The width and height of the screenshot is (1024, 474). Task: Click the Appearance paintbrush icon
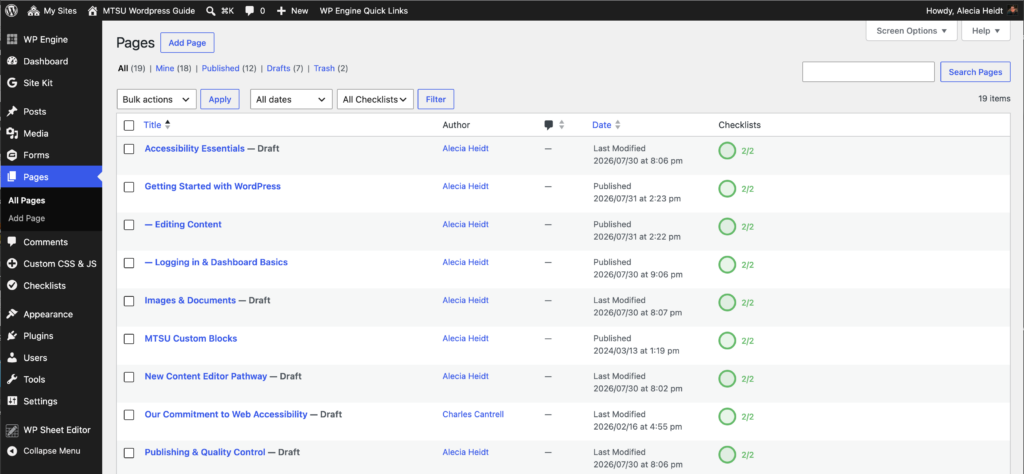[12, 314]
